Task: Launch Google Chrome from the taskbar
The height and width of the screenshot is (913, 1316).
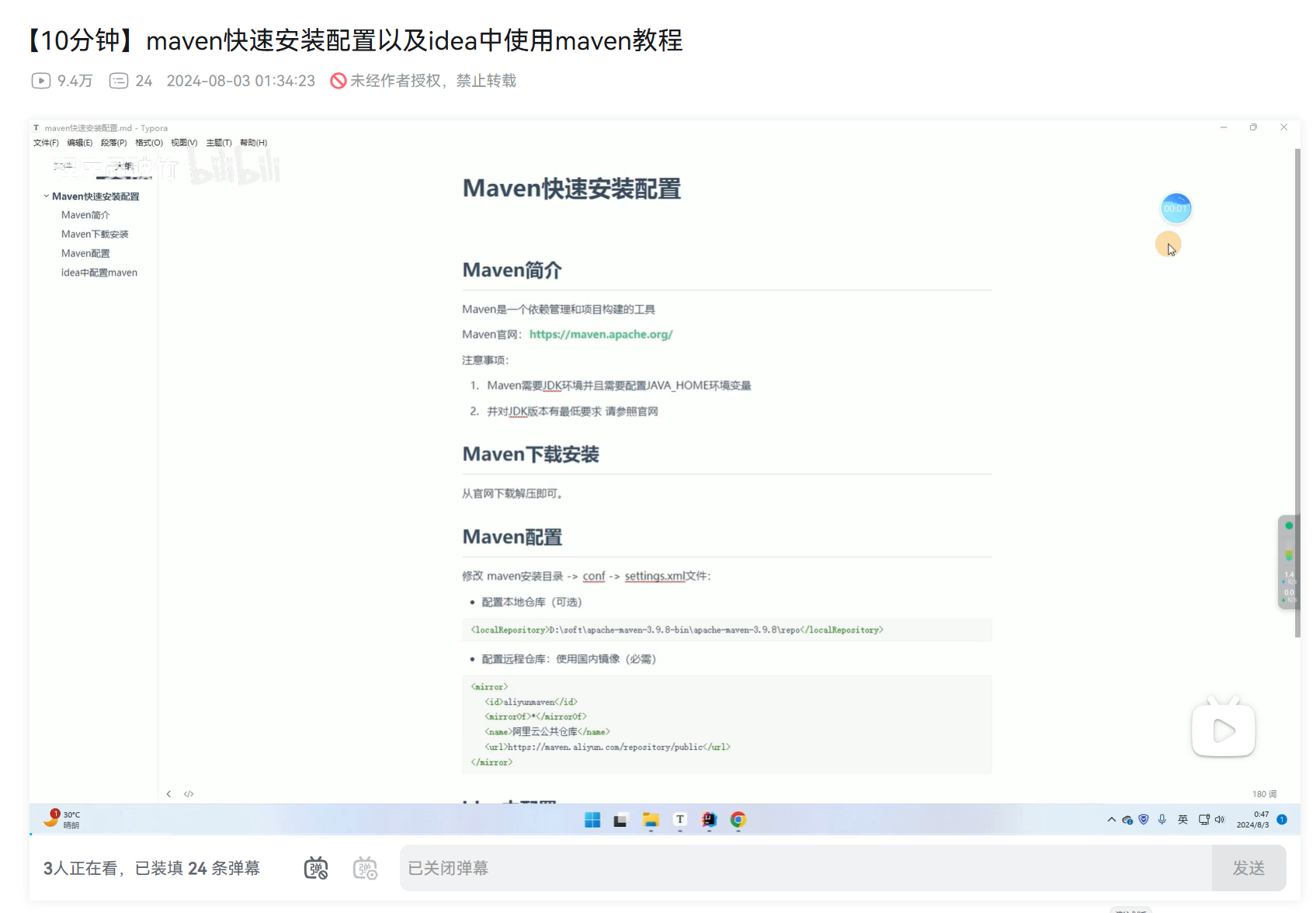Action: pyautogui.click(x=738, y=820)
